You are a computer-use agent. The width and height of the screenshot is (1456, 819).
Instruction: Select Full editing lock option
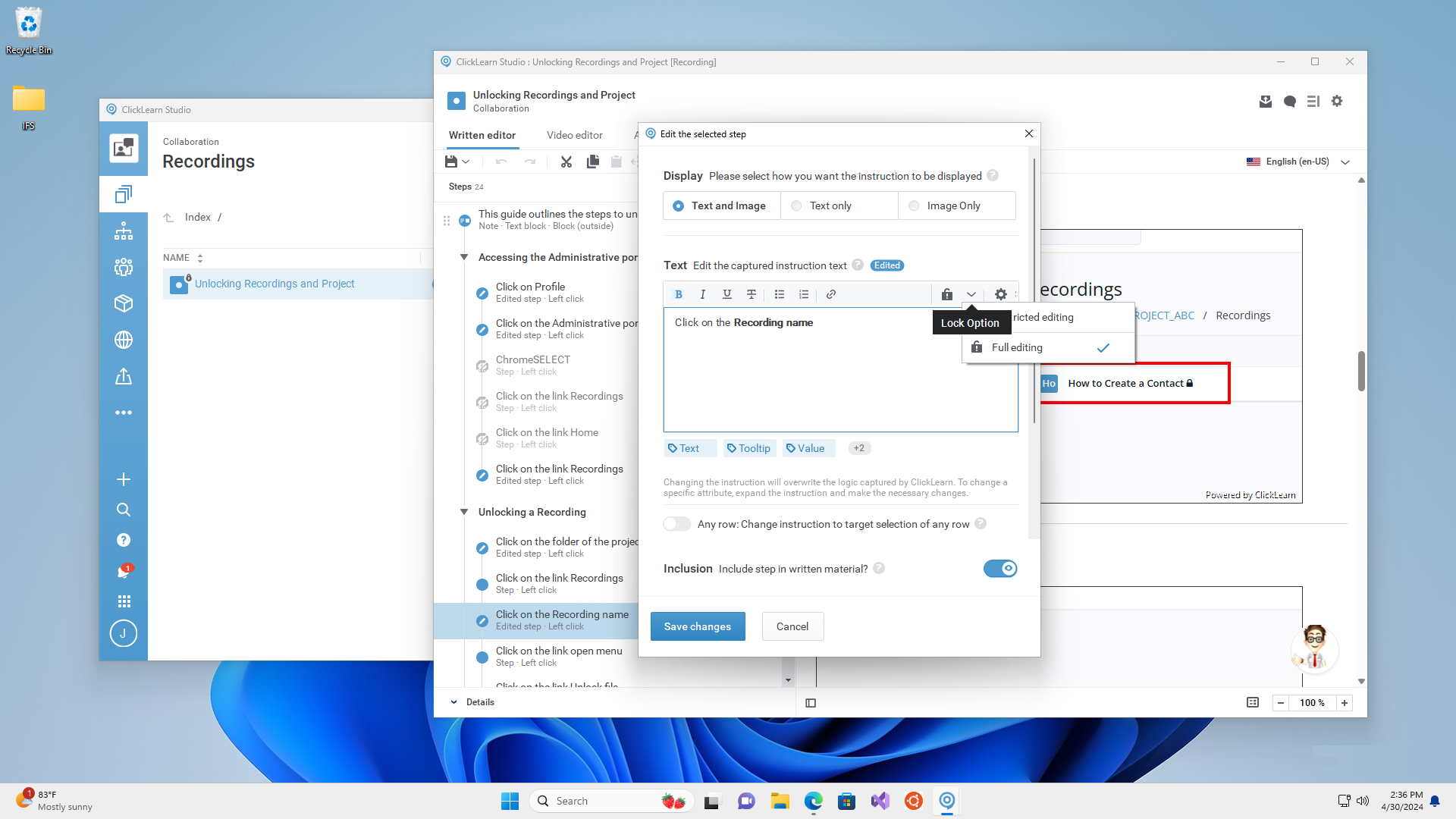coord(1016,346)
